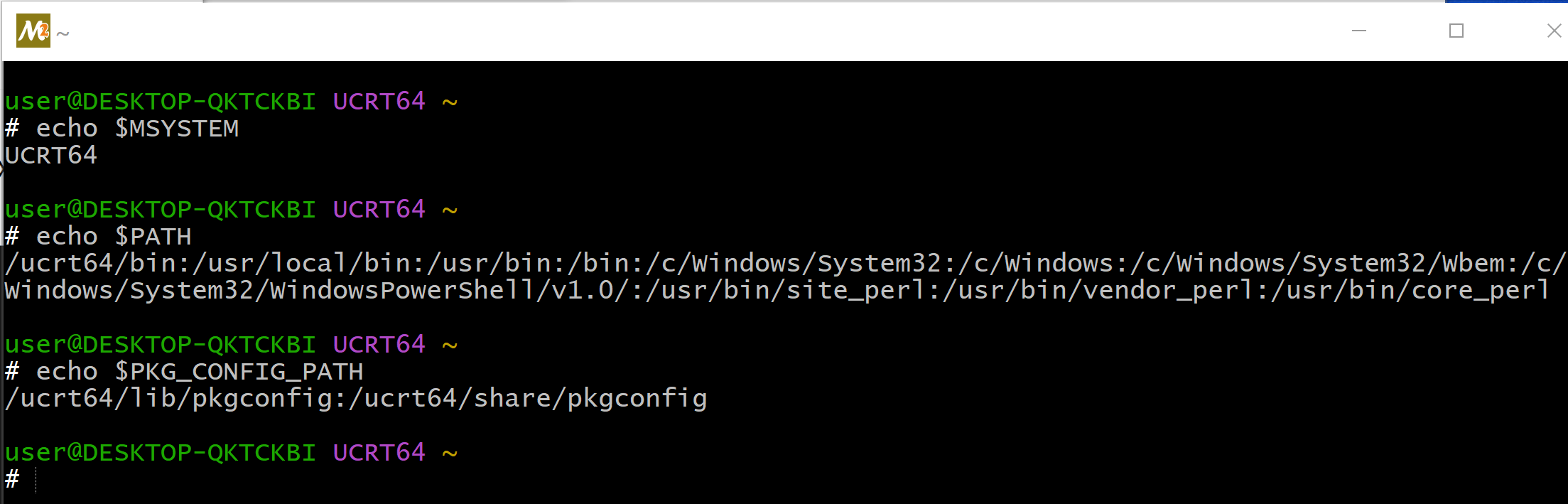
Task: Click the yellow tilde in second prompt
Action: (450, 211)
